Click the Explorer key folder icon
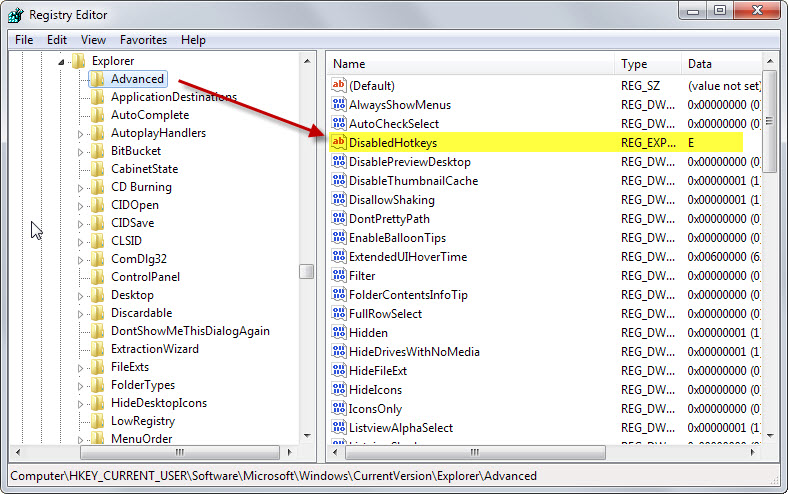Screen dimensions: 788x494 pos(79,61)
